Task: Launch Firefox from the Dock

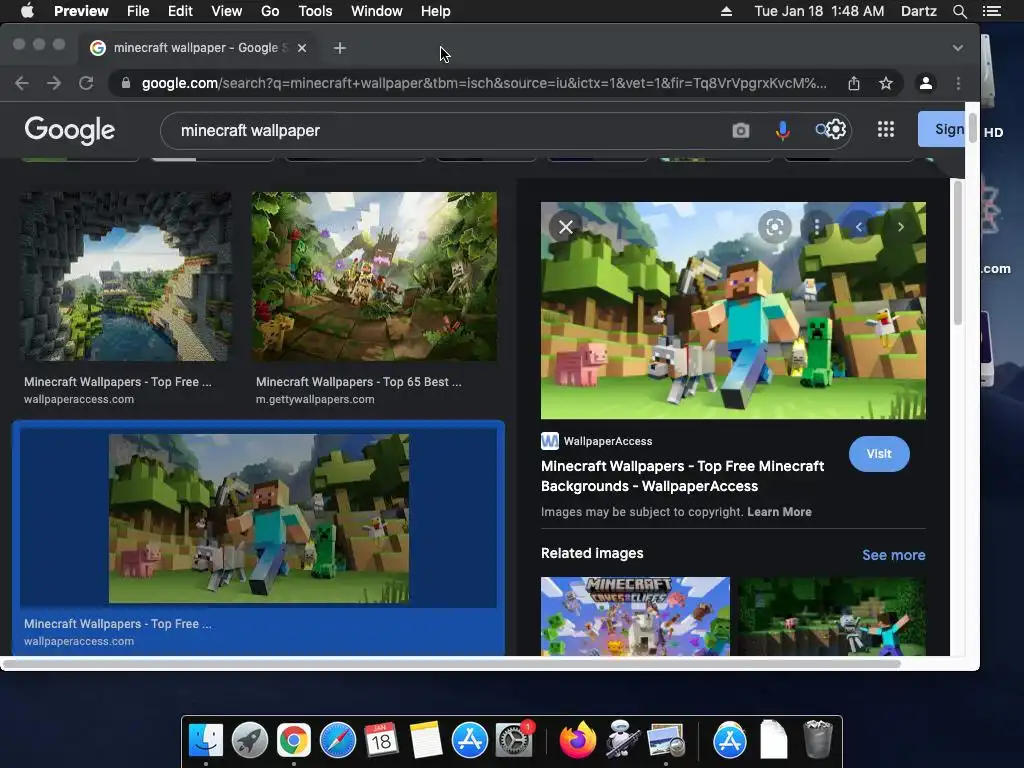Action: point(578,740)
